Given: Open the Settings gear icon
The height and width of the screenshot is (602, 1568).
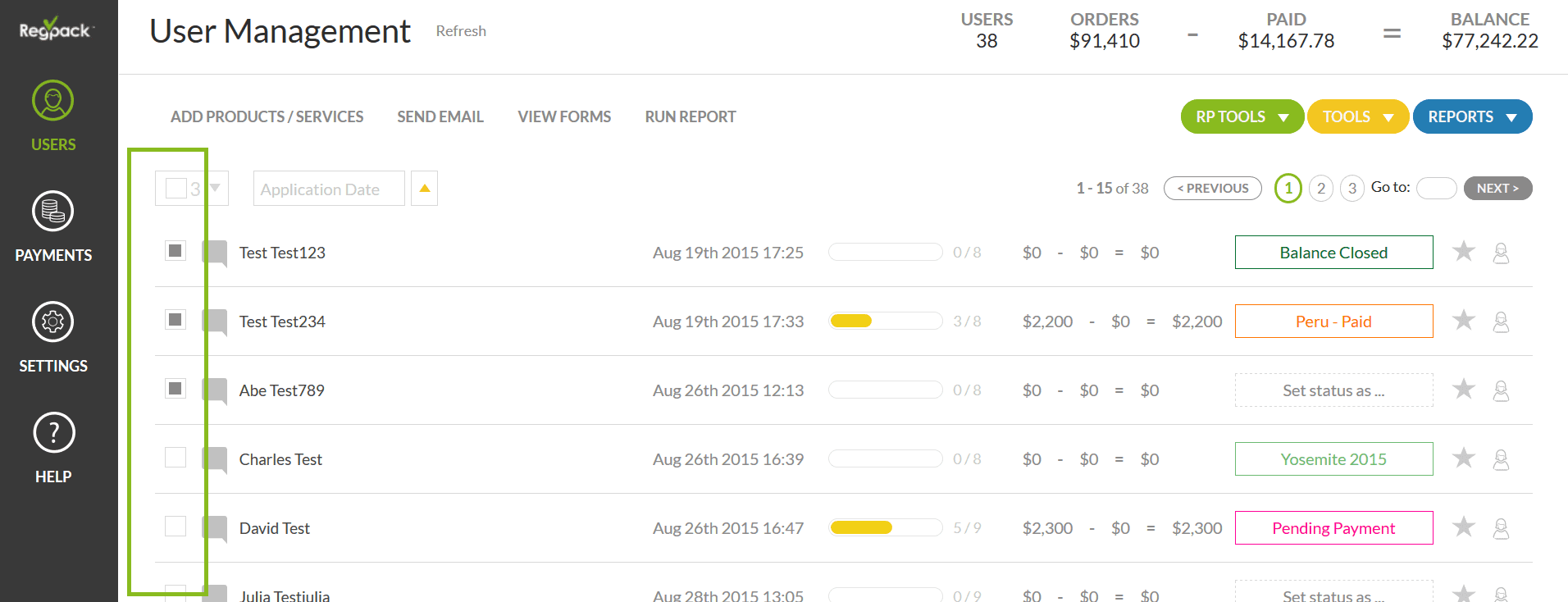Looking at the screenshot, I should (53, 322).
